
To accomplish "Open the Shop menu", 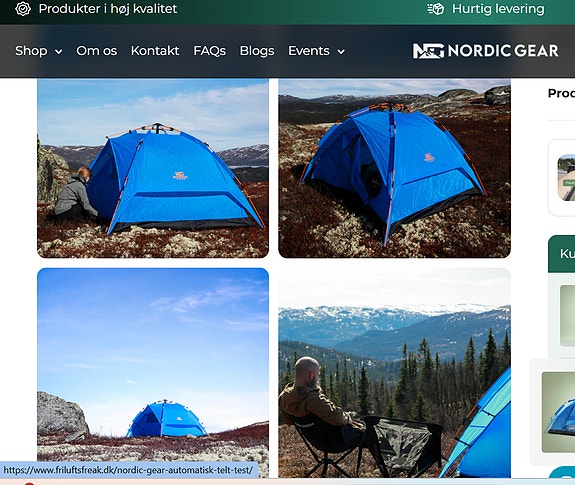I will click(31, 51).
